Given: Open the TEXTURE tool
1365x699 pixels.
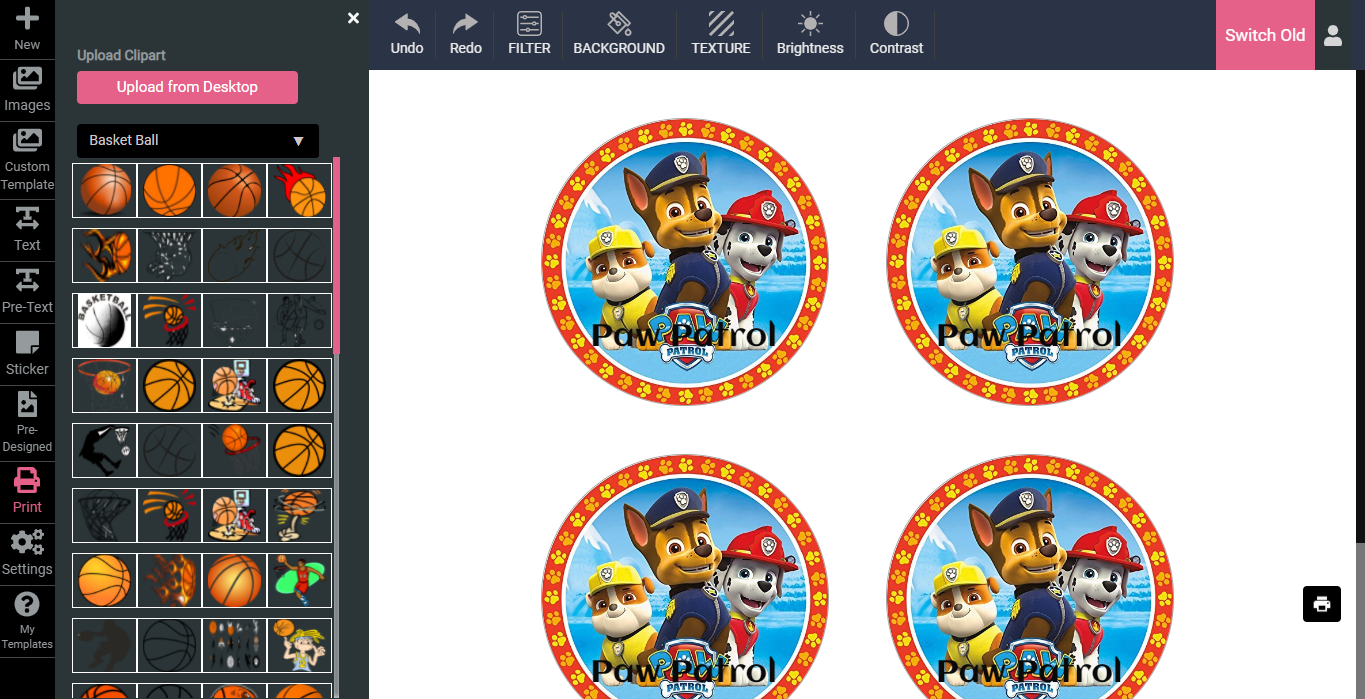Looking at the screenshot, I should (x=720, y=24).
